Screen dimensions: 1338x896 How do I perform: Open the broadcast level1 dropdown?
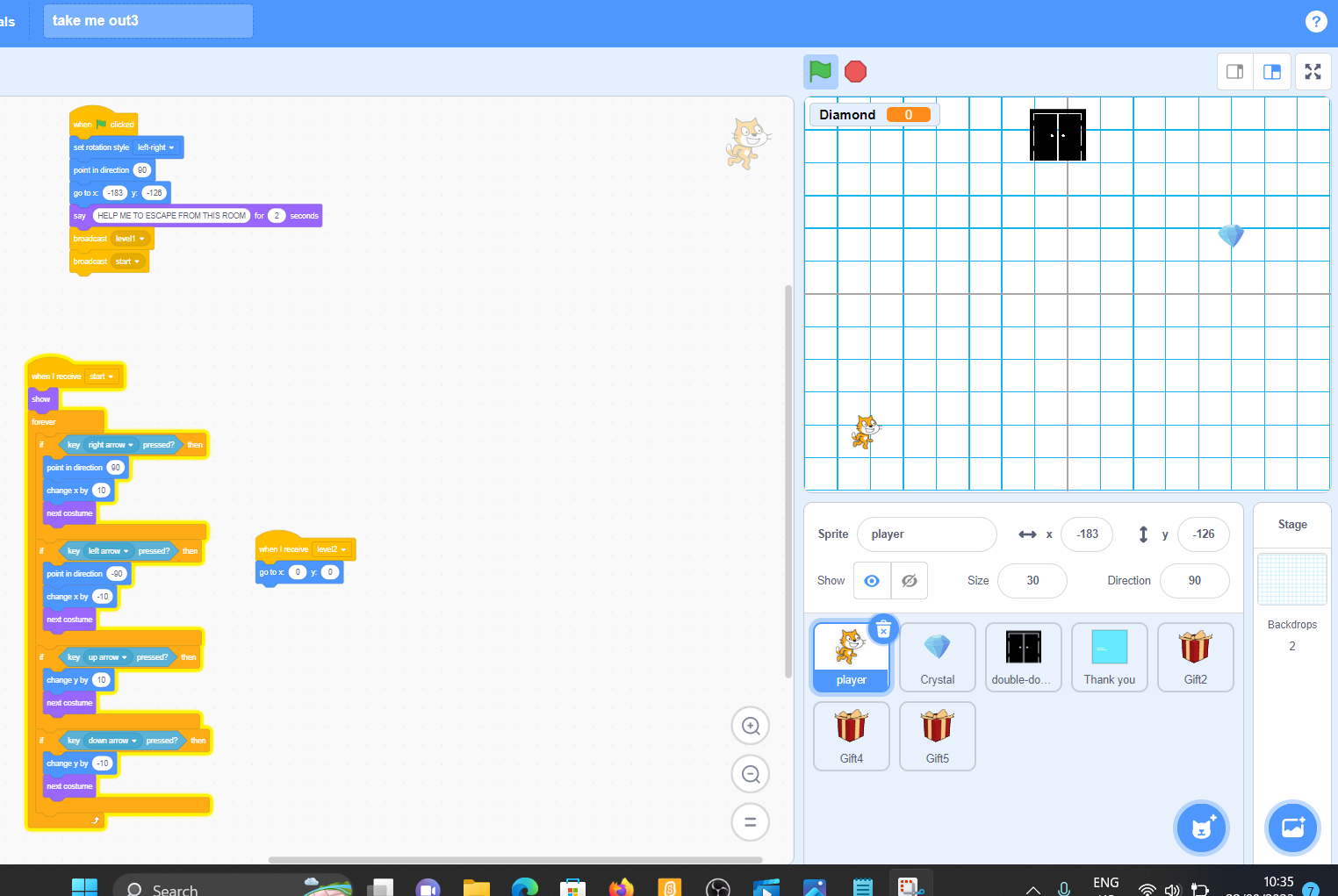tap(131, 238)
